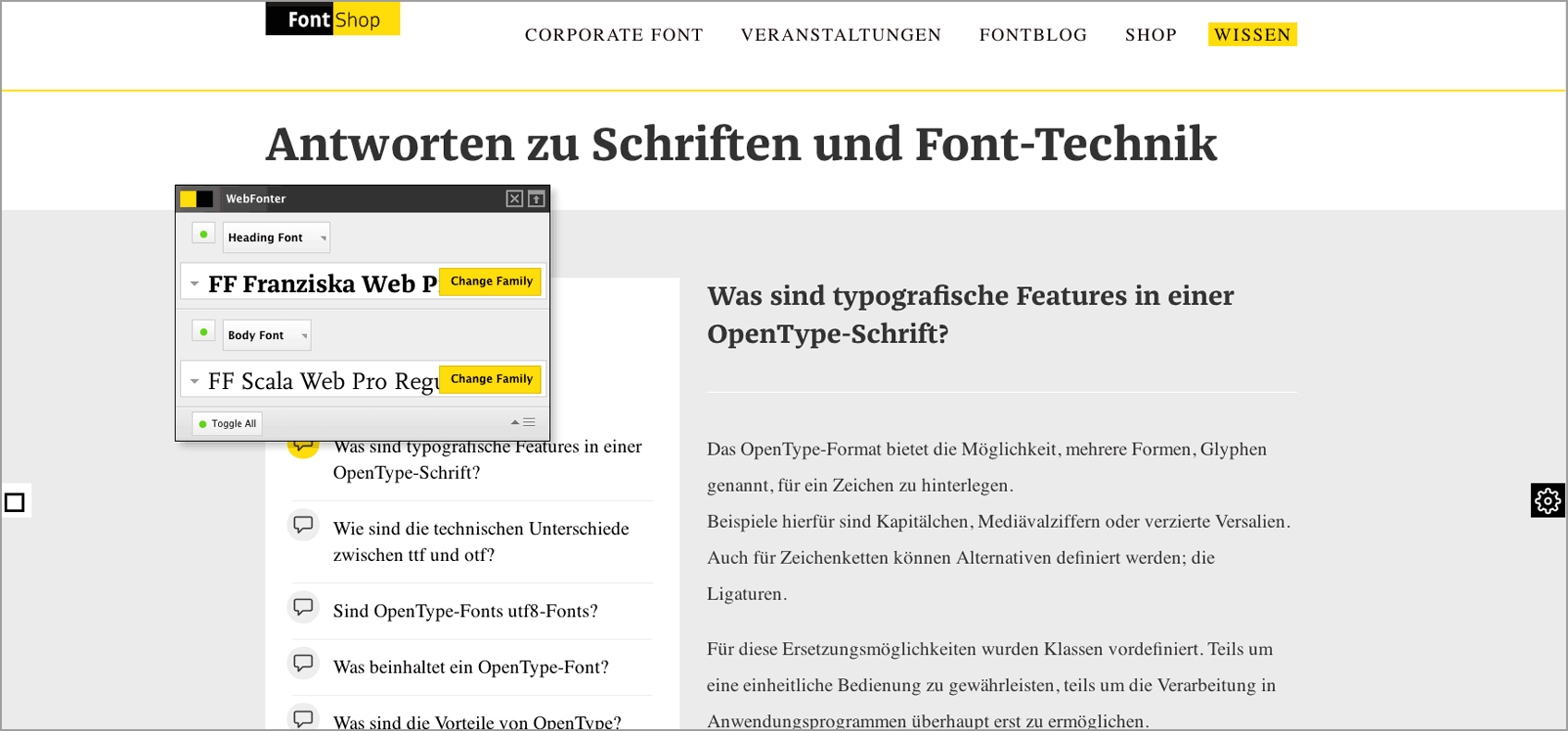Open FONTBLOG from the top navigation
Screen dimensions: 1568x731
[1034, 35]
